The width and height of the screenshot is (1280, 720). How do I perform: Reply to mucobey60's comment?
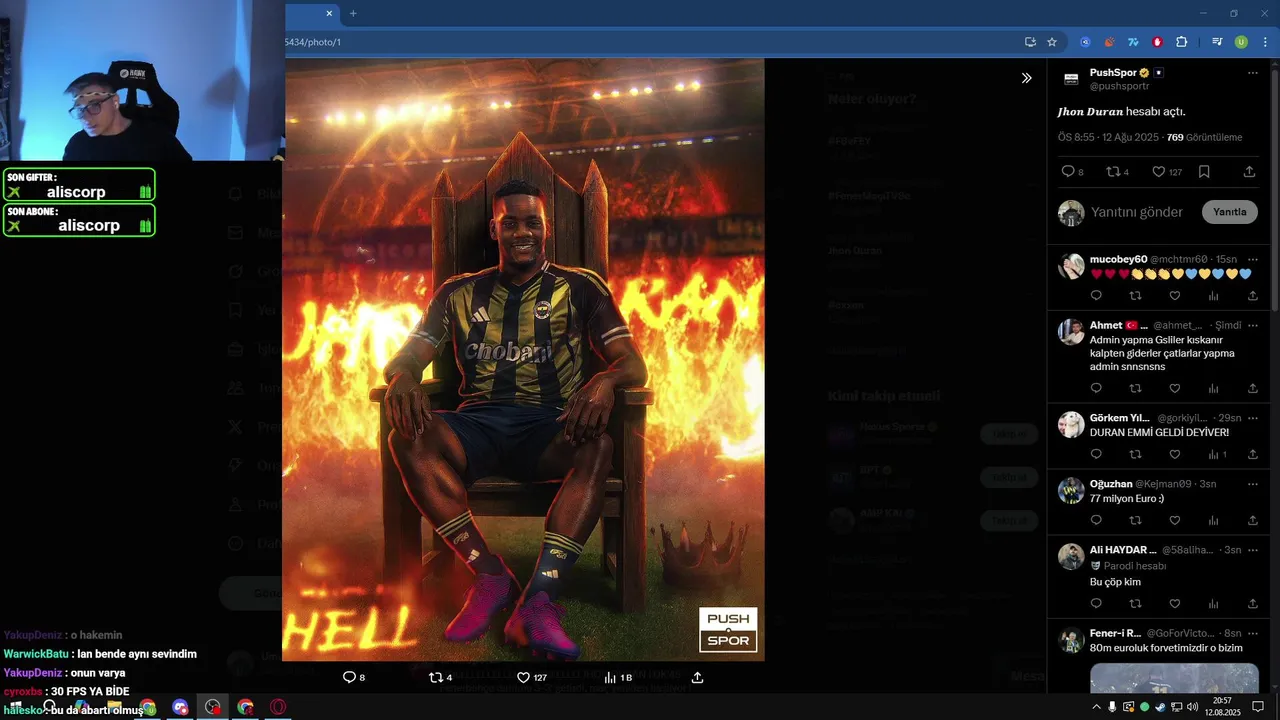pos(1096,296)
